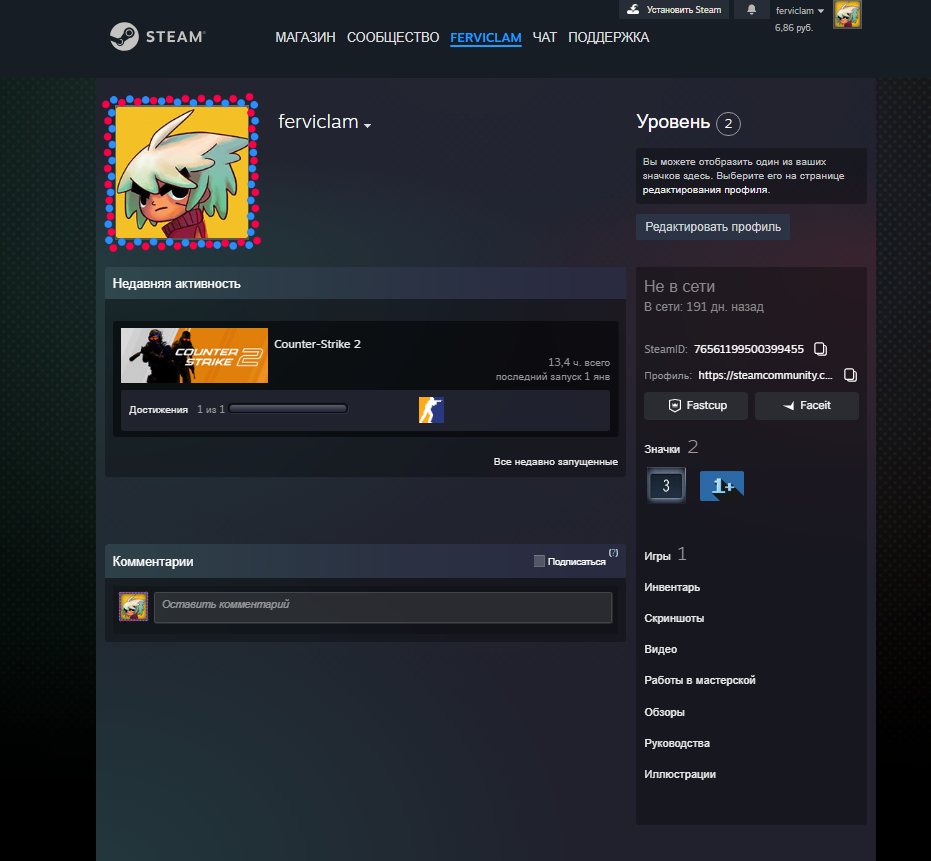
Task: Open the СООБЩЕСТВО menu
Action: 392,37
